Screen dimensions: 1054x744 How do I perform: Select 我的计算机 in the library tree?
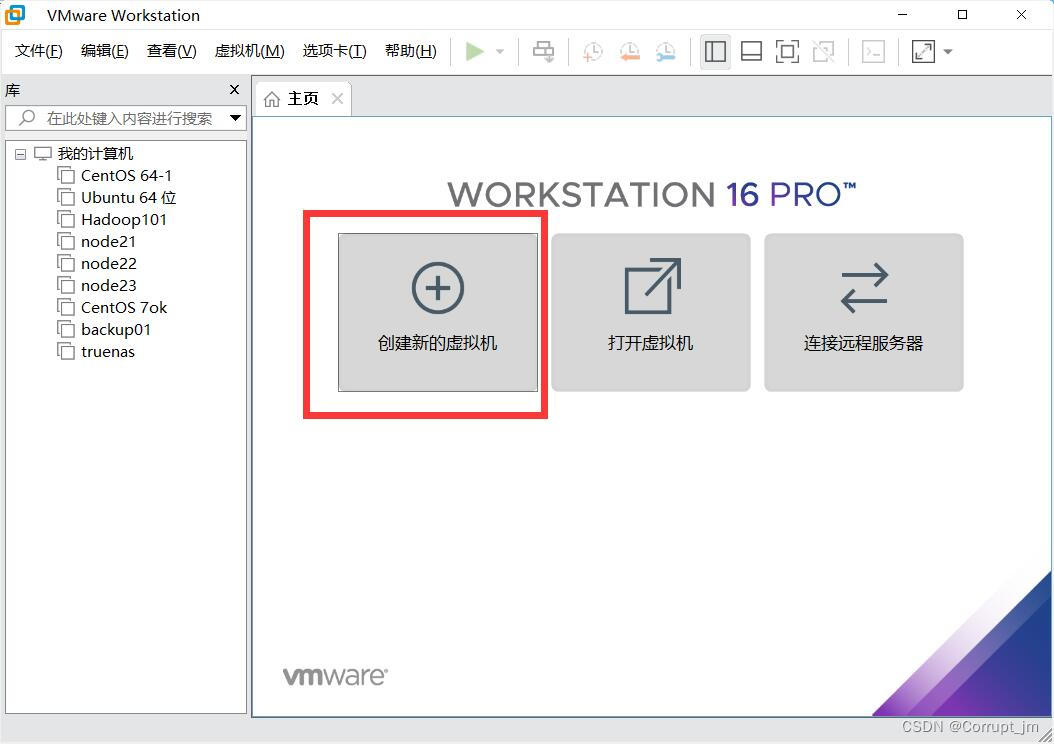click(x=95, y=154)
